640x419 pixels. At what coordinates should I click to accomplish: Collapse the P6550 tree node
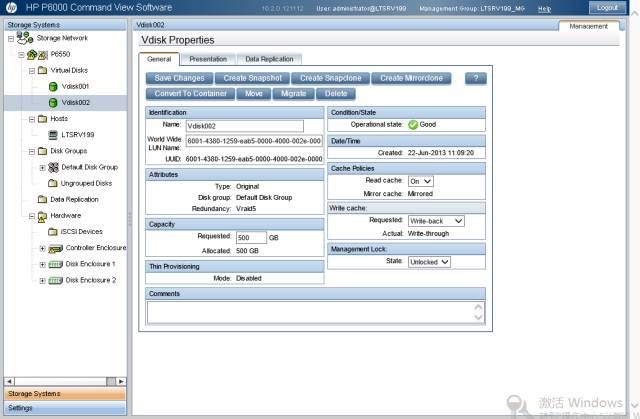21,55
